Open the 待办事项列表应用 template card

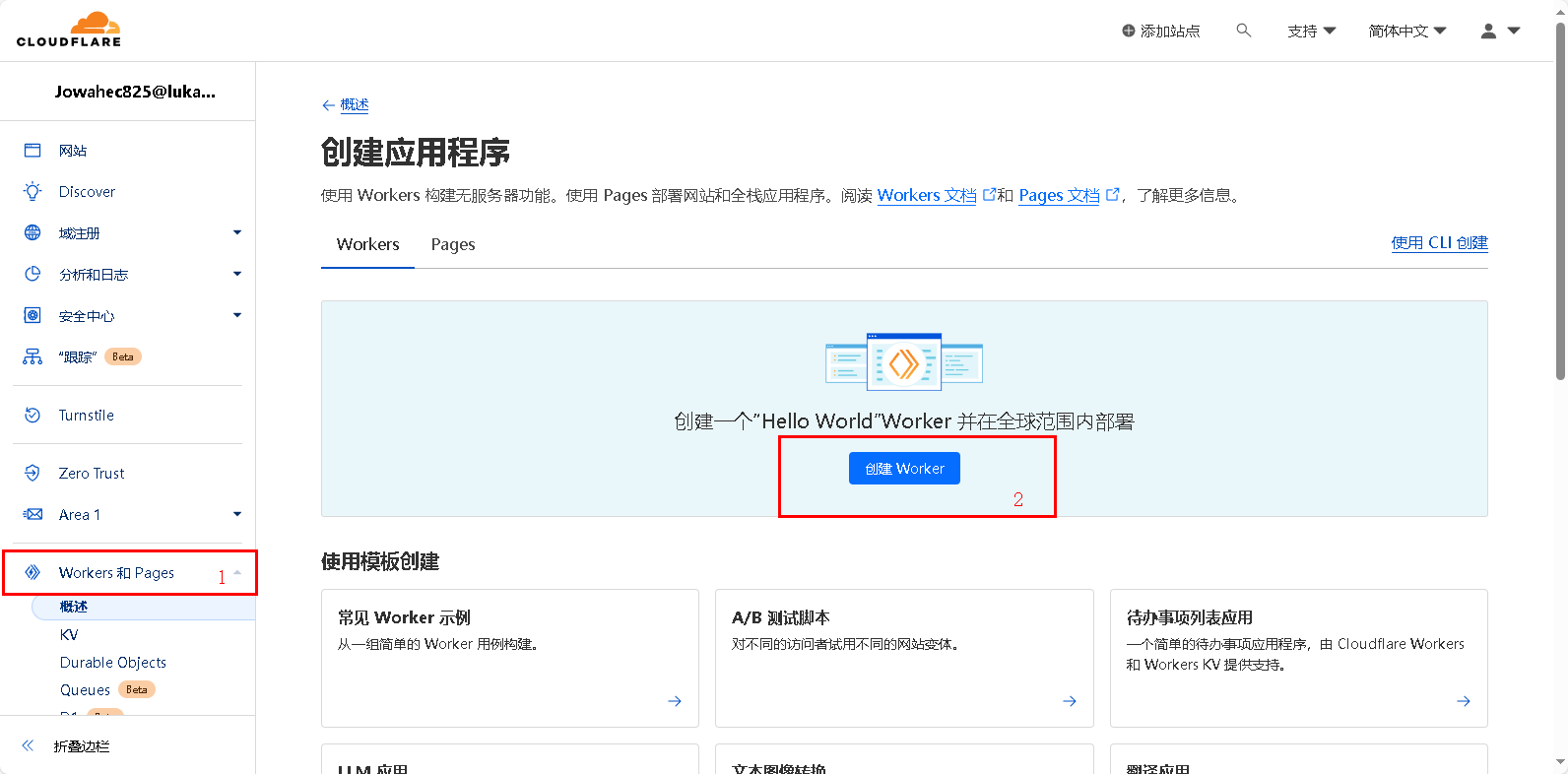coord(1299,658)
